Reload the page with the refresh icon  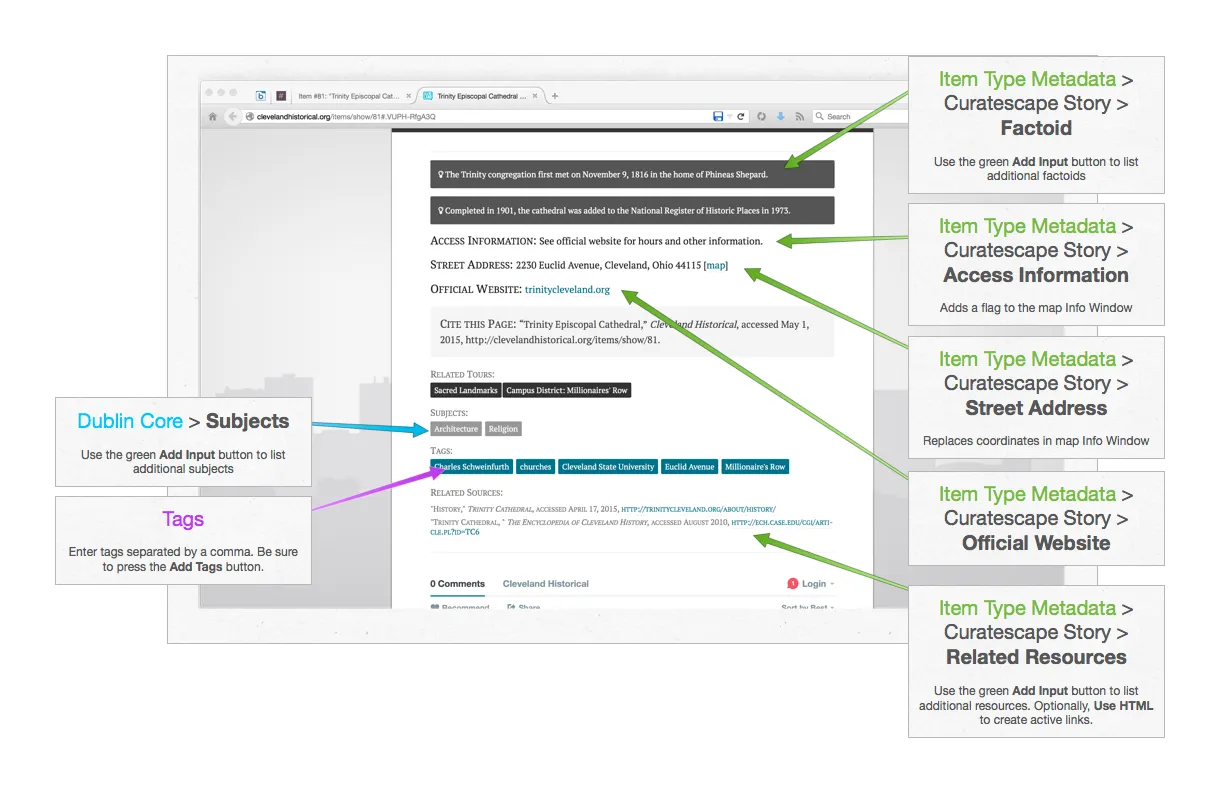pos(741,116)
